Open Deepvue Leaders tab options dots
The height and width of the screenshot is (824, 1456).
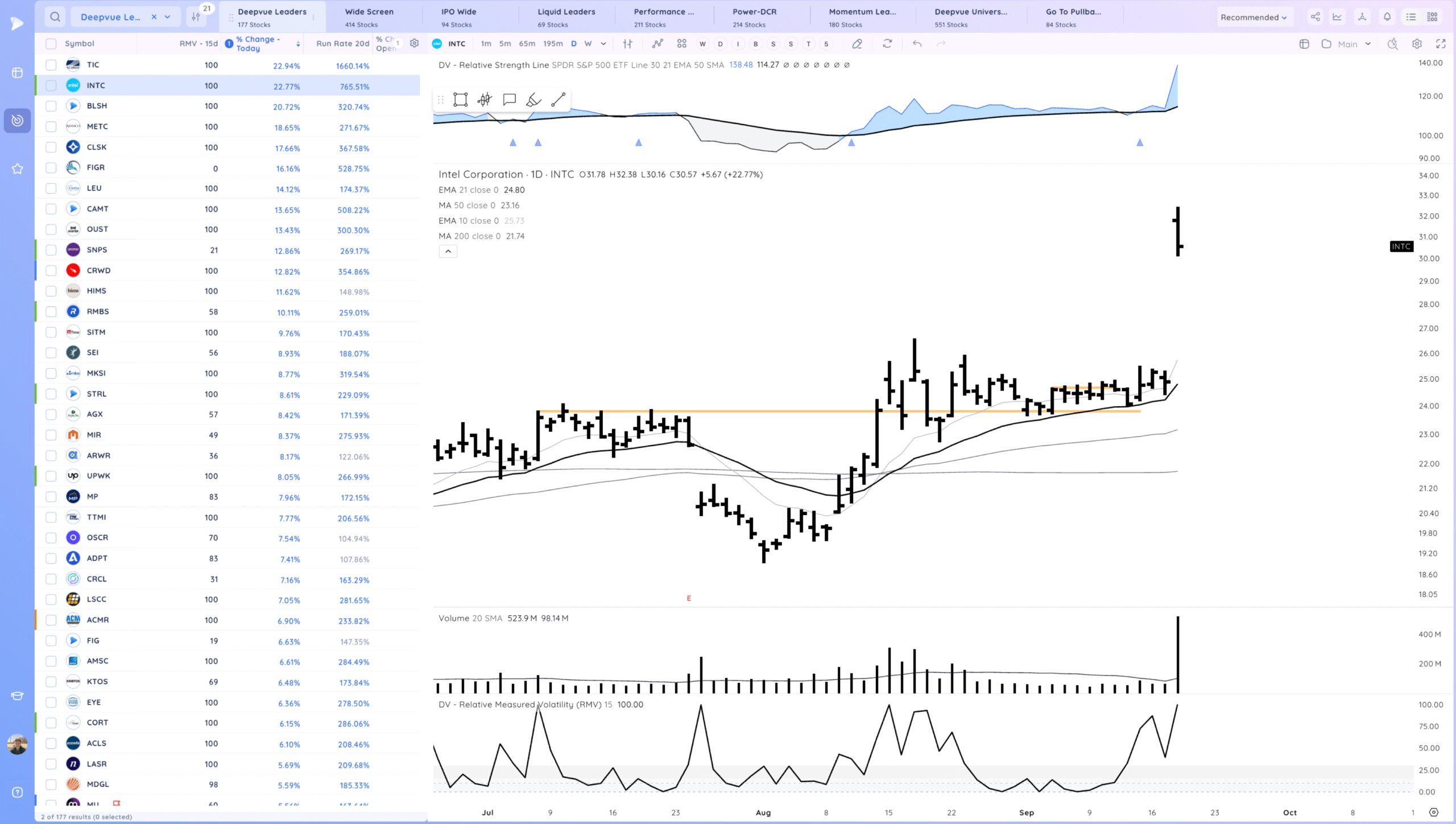coord(313,17)
